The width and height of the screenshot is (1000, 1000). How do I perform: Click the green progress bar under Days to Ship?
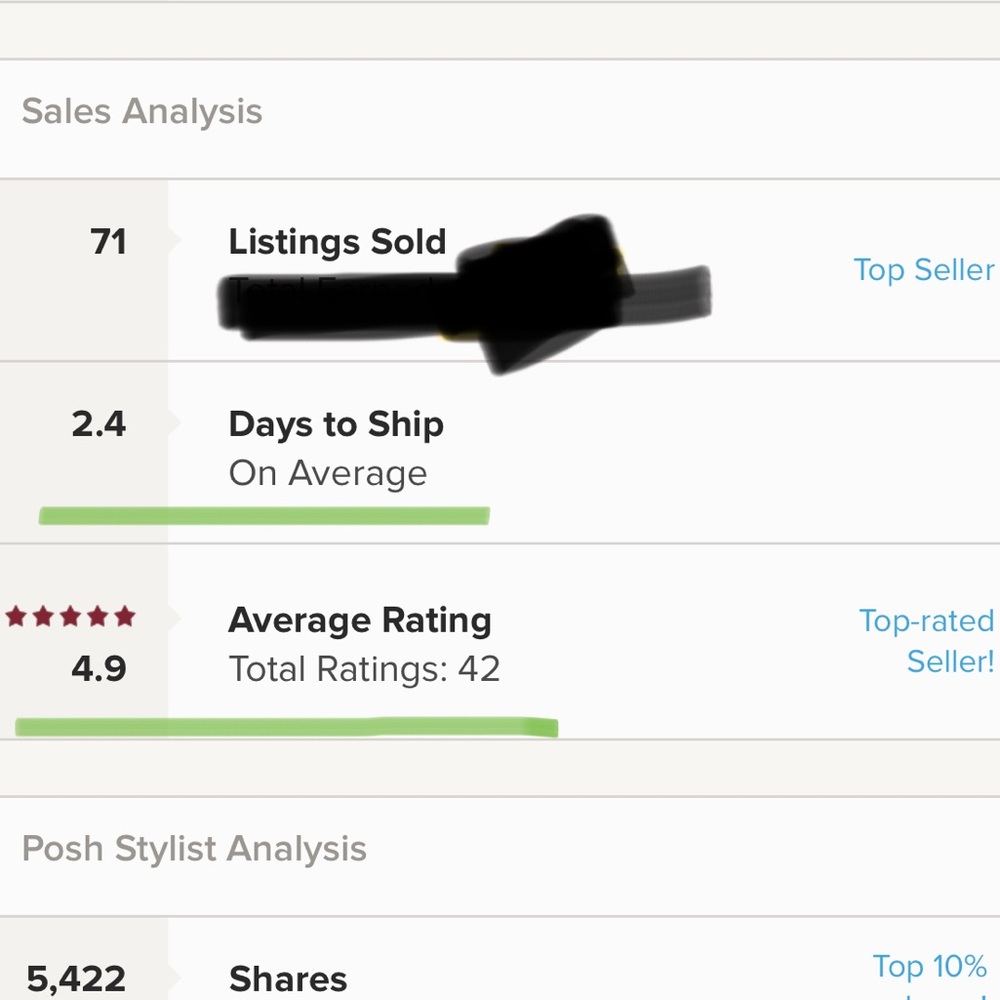[264, 514]
